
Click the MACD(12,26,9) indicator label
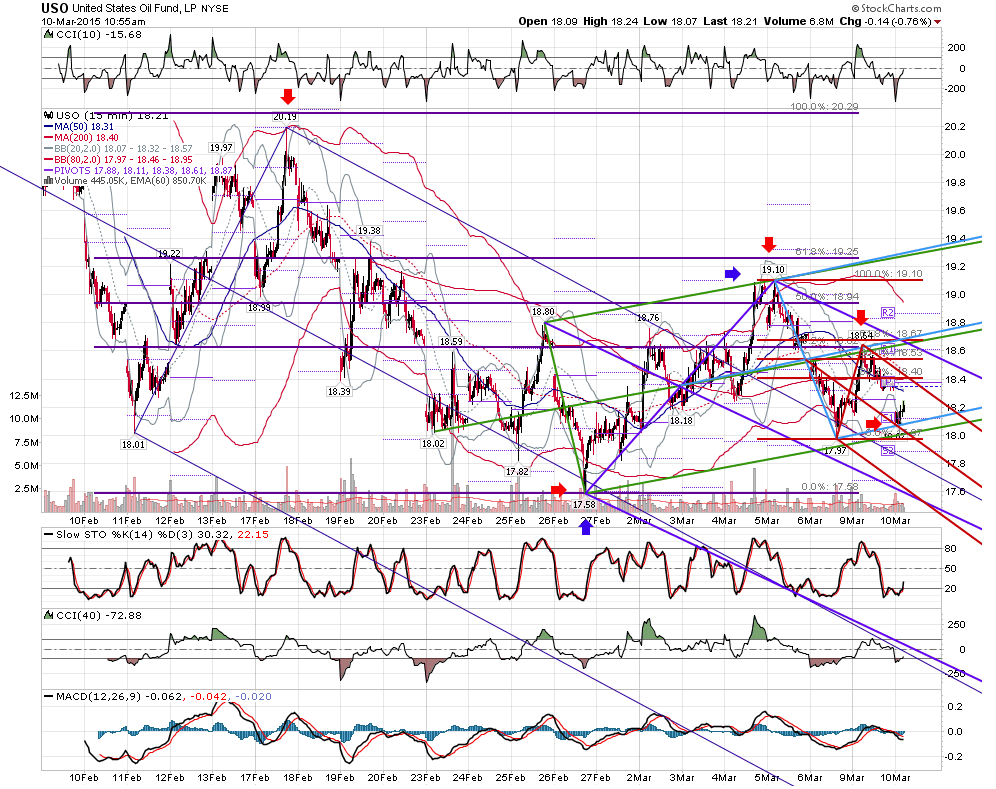coord(158,696)
